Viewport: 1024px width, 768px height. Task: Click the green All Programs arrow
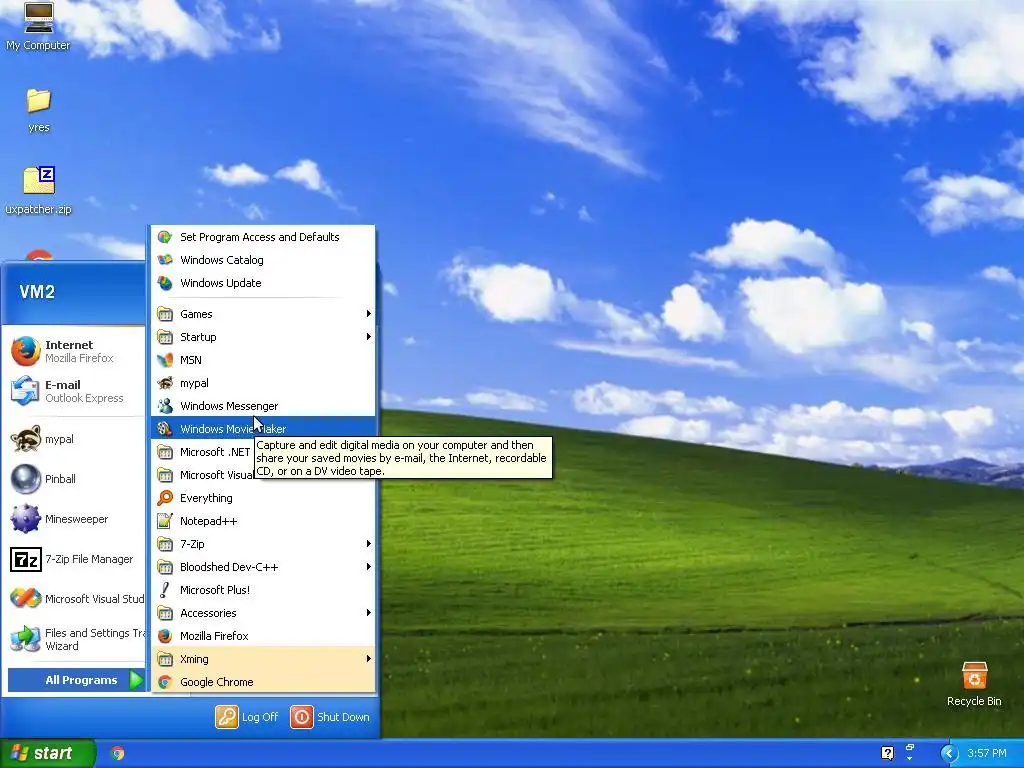pyautogui.click(x=136, y=680)
